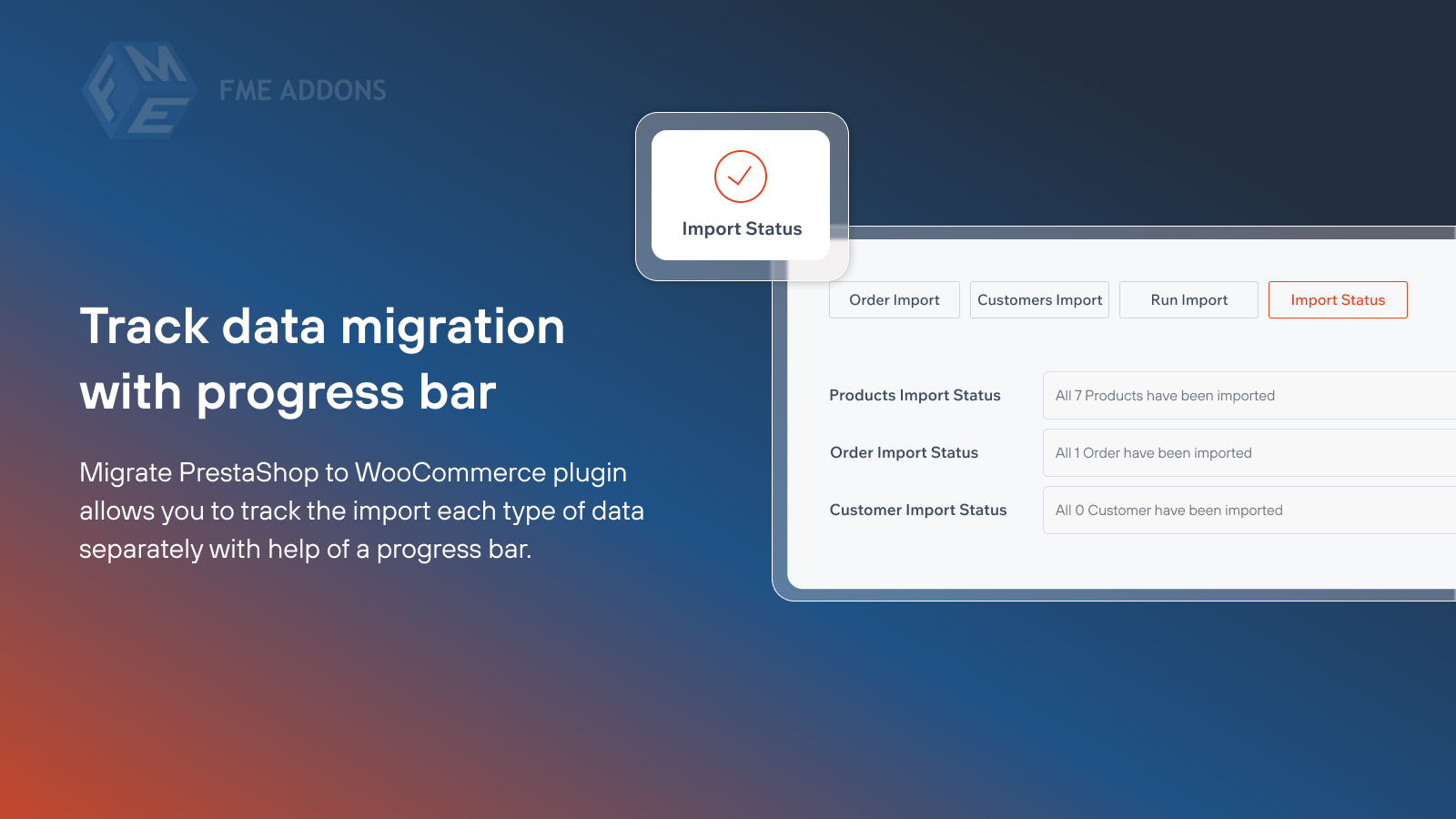The height and width of the screenshot is (819, 1456).
Task: Click the highlighted Import Status button
Action: tap(1338, 299)
